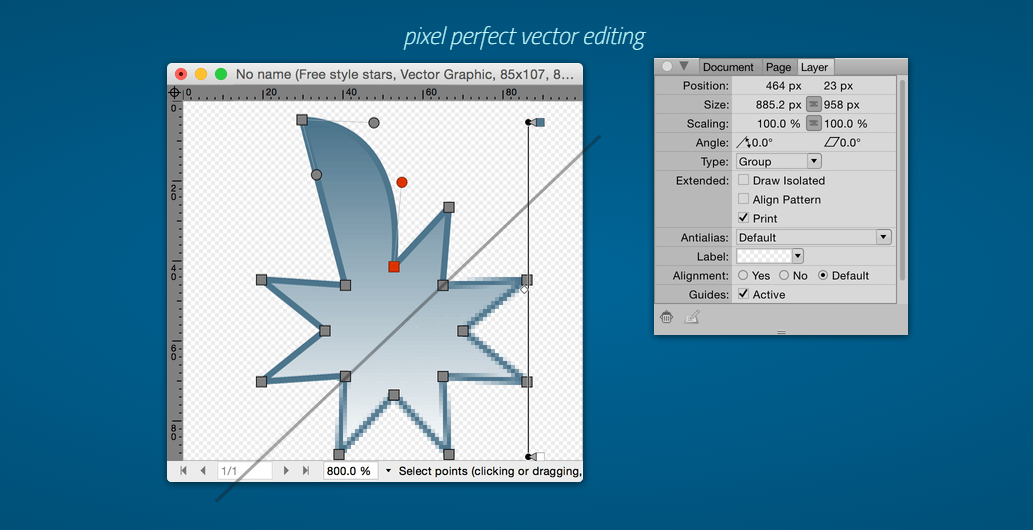Switch to the Document tab
The width and height of the screenshot is (1033, 530).
tap(728, 67)
